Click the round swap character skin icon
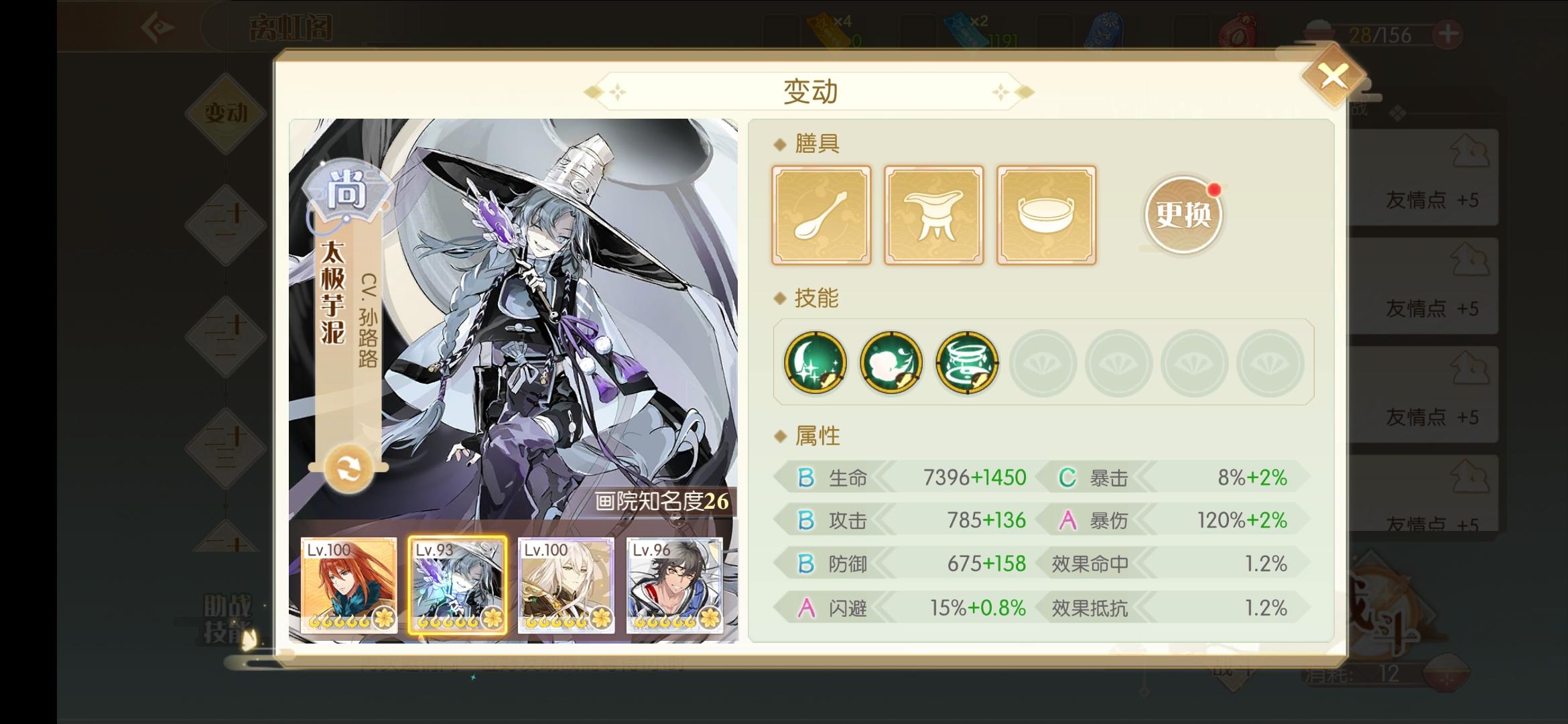 click(348, 469)
